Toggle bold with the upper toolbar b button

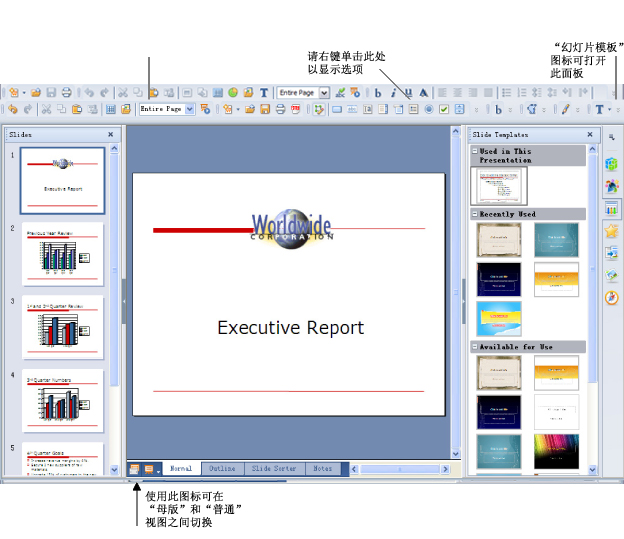pos(378,93)
